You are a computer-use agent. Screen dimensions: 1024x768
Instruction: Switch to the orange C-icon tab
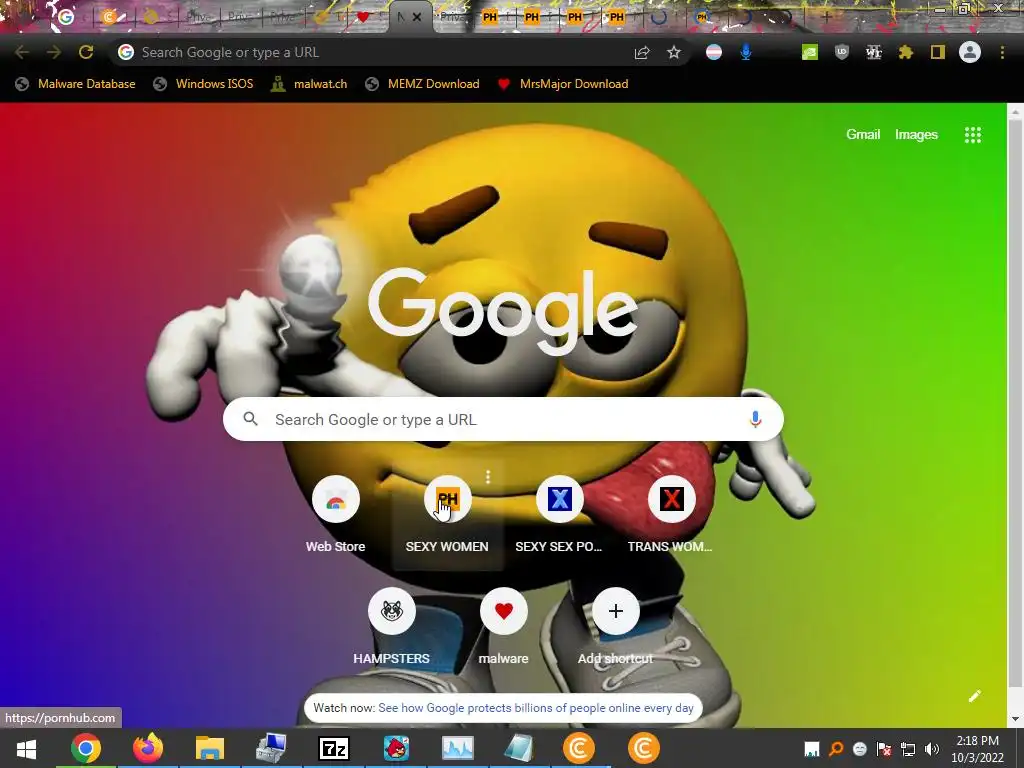(108, 17)
